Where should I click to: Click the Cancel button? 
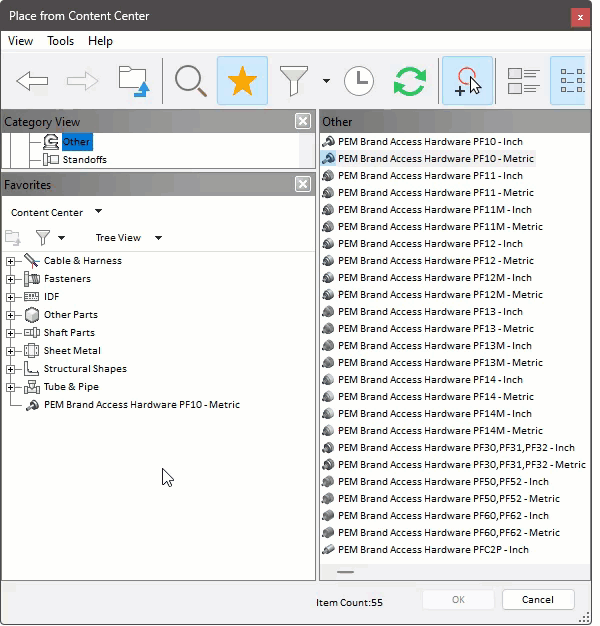point(538,599)
